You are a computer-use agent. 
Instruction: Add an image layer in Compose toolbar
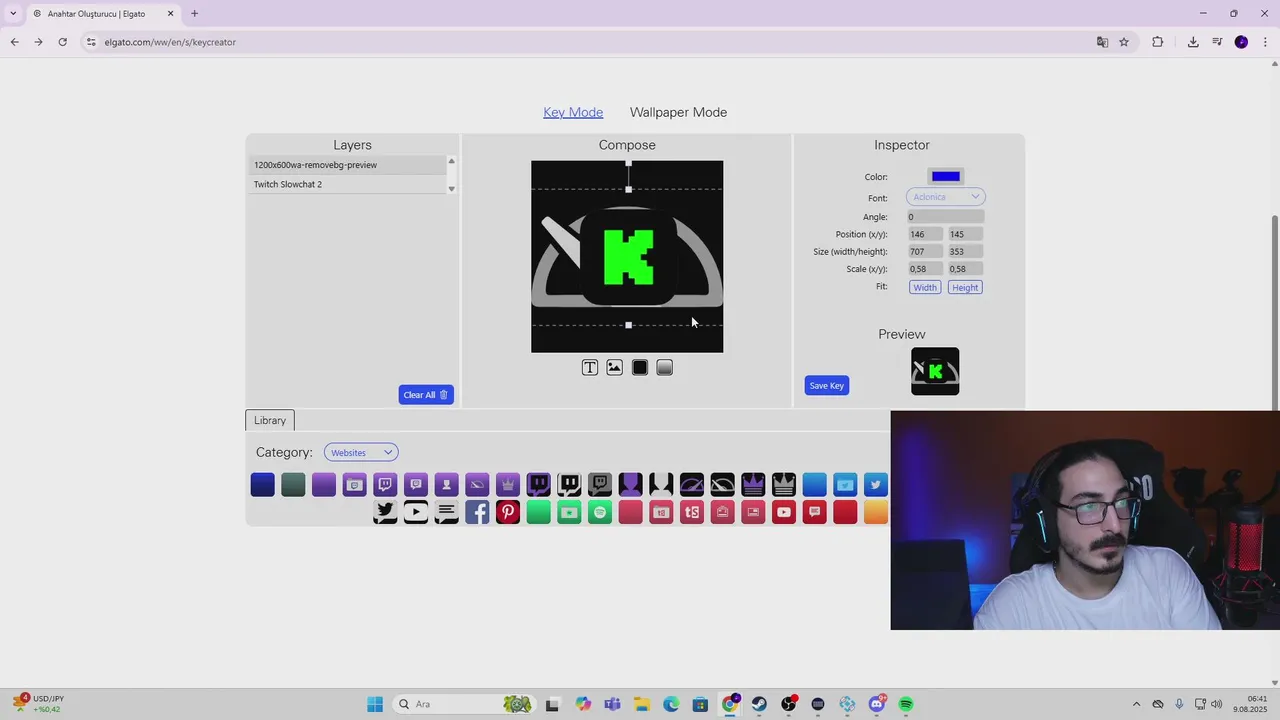pyautogui.click(x=615, y=368)
